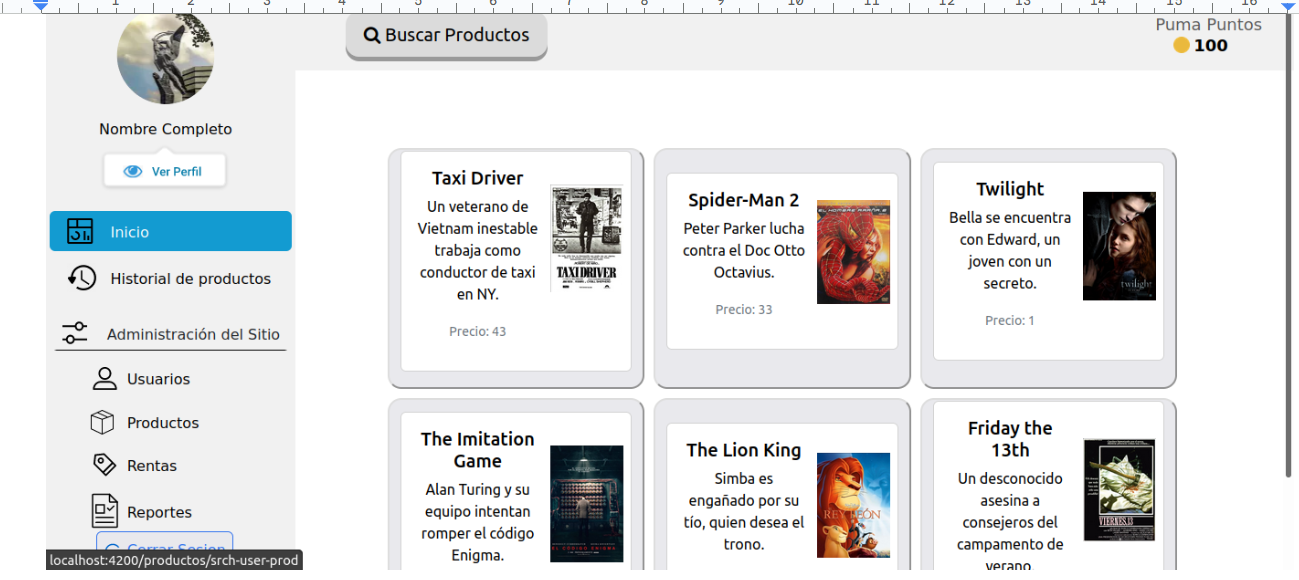Viewport: 1299px width, 580px height.
Task: Open the Taxi Driver movie poster
Action: click(x=586, y=238)
